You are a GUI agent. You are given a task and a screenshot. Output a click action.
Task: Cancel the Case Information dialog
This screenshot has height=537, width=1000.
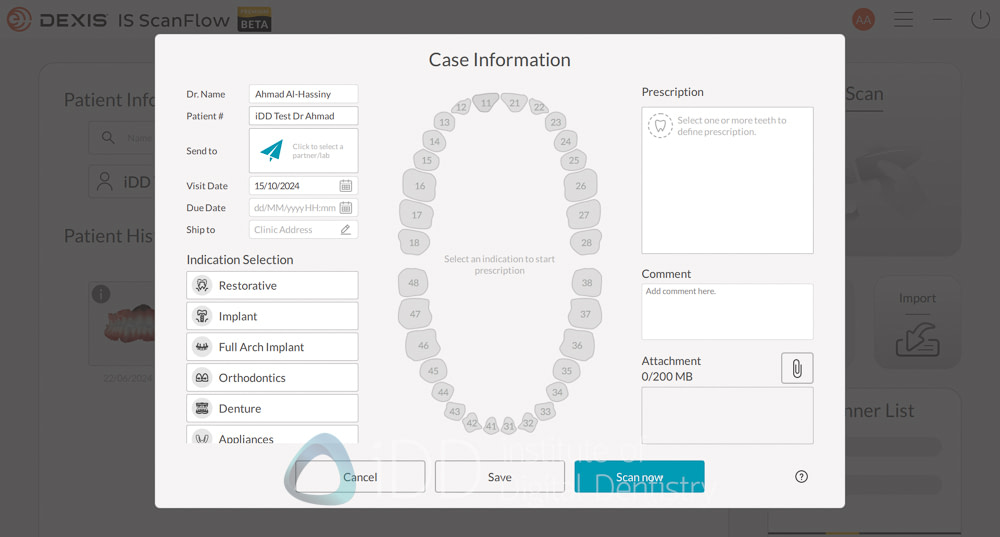(x=360, y=476)
